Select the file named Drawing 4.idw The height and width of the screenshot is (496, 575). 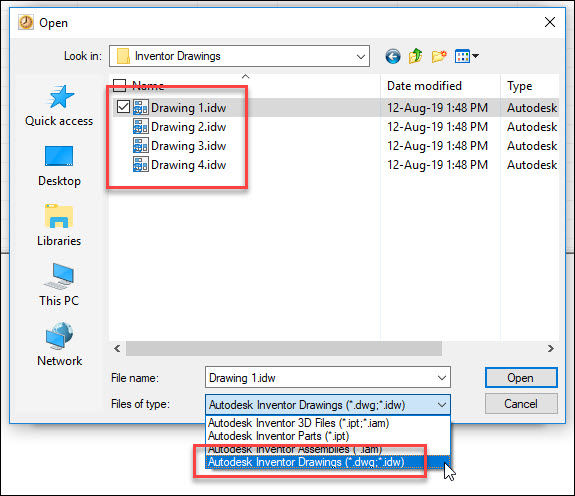tap(188, 165)
